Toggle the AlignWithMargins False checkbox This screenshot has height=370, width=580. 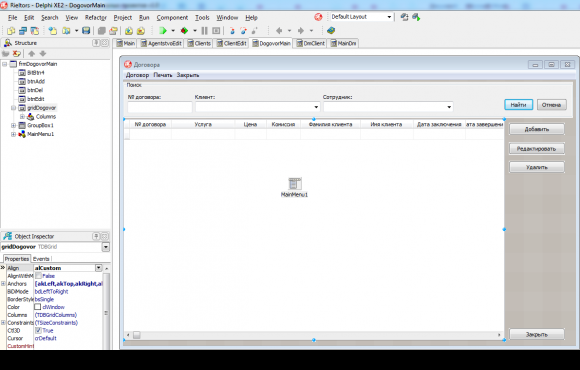click(38, 276)
